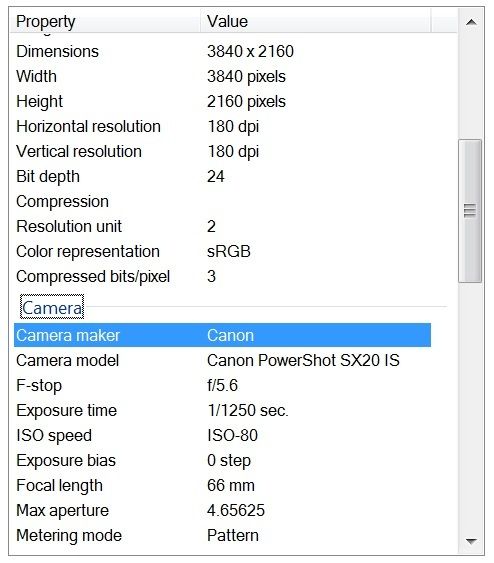
Task: Click the scrollbar down arrow
Action: [x=471, y=540]
